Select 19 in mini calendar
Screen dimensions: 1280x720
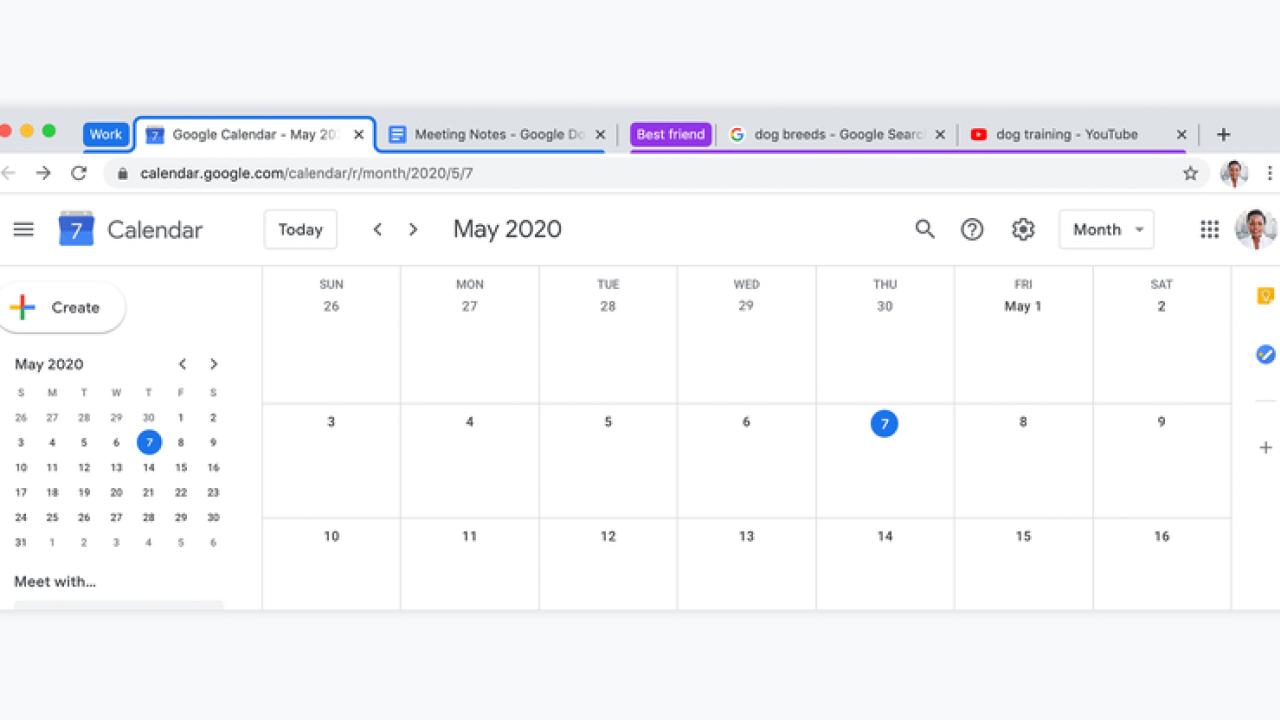(84, 492)
